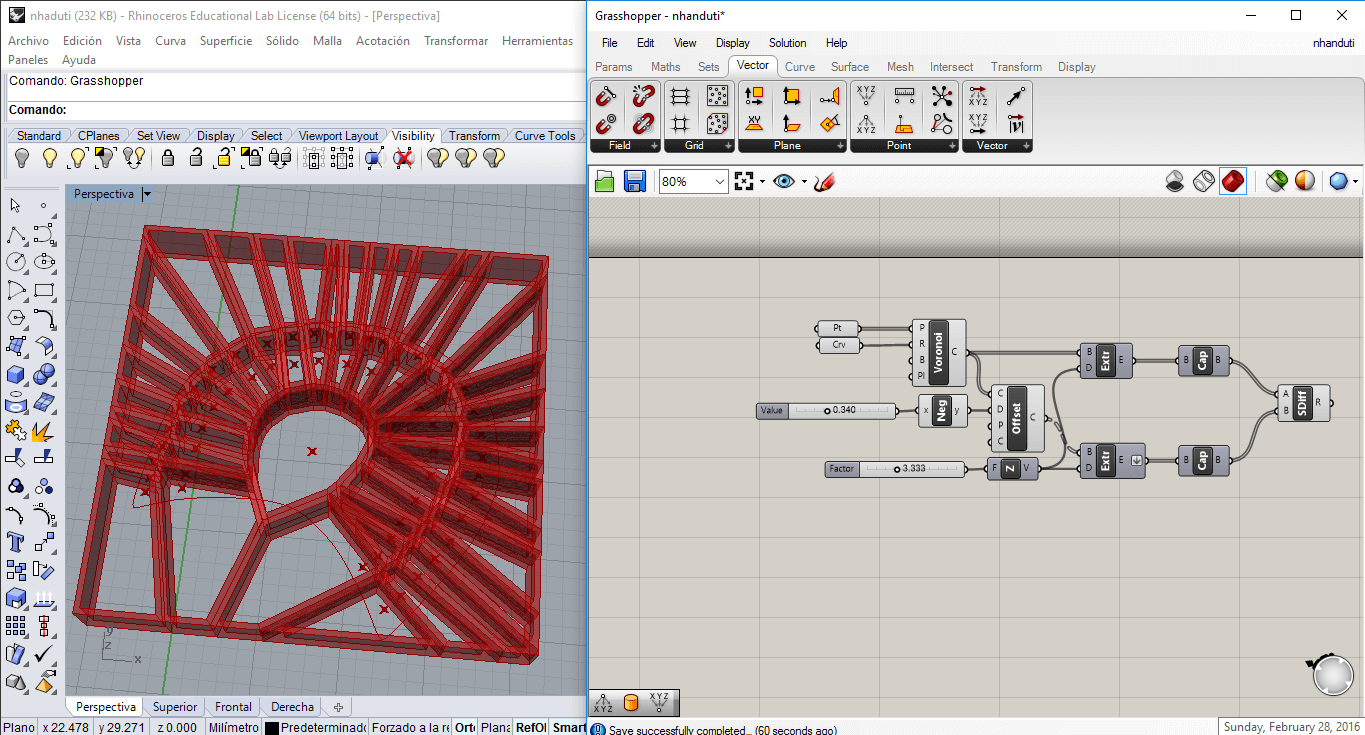This screenshot has width=1365, height=735.
Task: Click the red X hide-in-detail icon
Action: point(403,158)
